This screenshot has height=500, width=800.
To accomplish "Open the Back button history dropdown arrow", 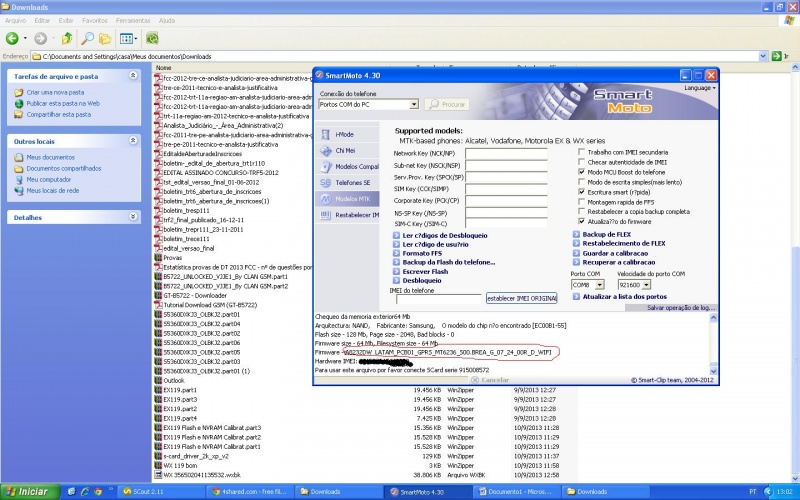I will [25, 38].
